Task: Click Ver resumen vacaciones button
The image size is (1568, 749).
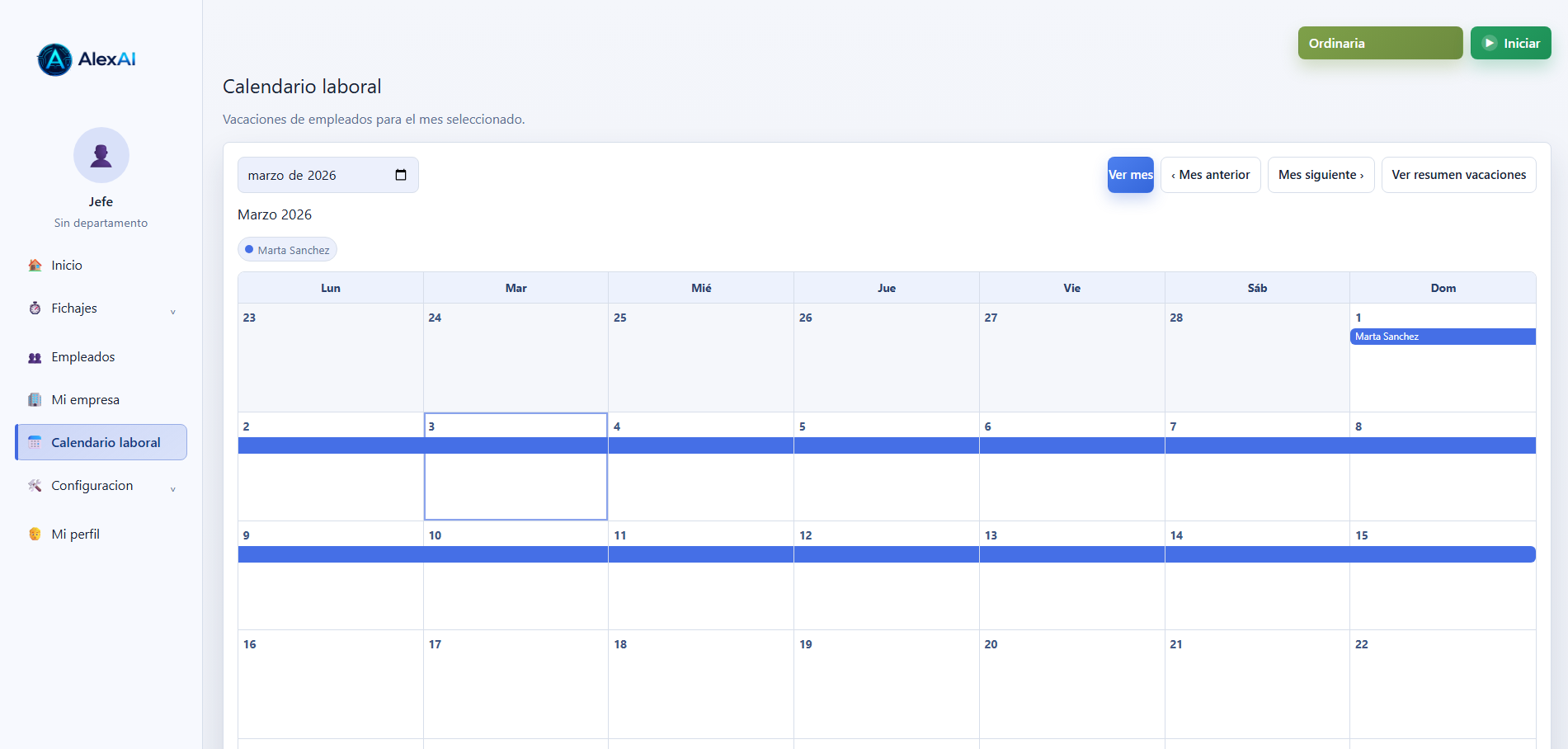Action: (1458, 175)
